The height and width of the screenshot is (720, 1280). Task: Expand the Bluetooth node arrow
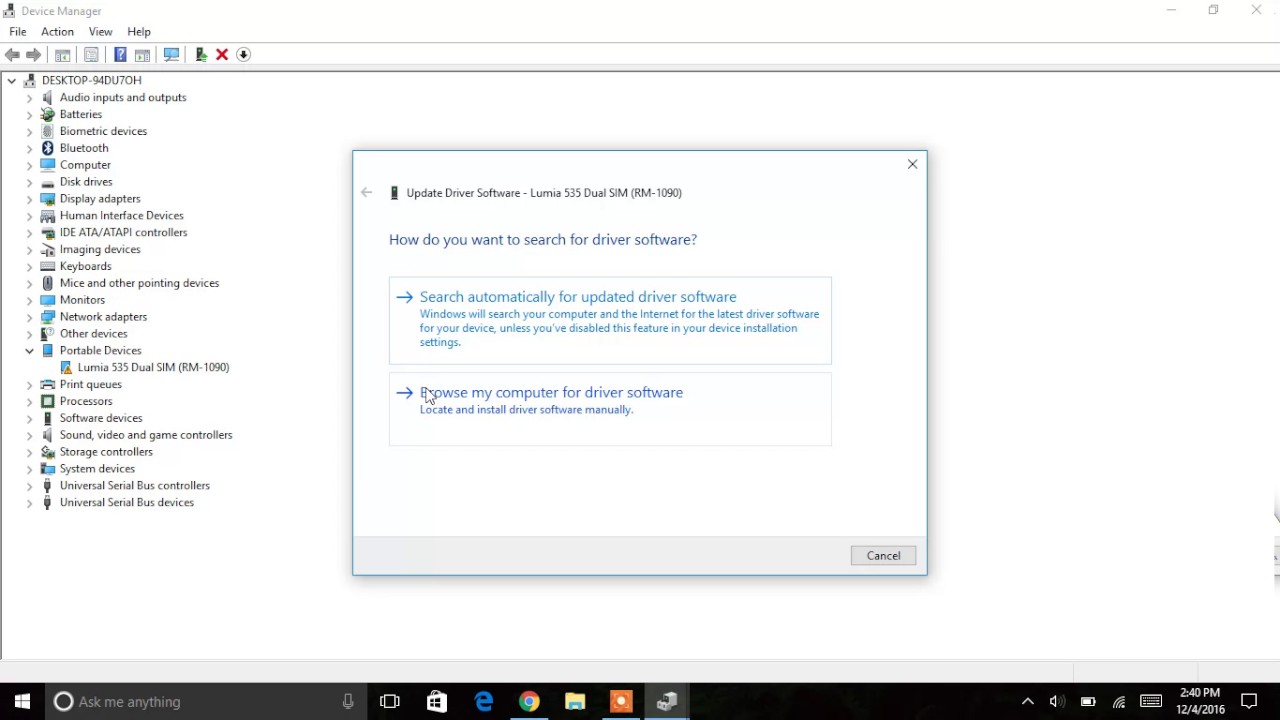(x=29, y=148)
